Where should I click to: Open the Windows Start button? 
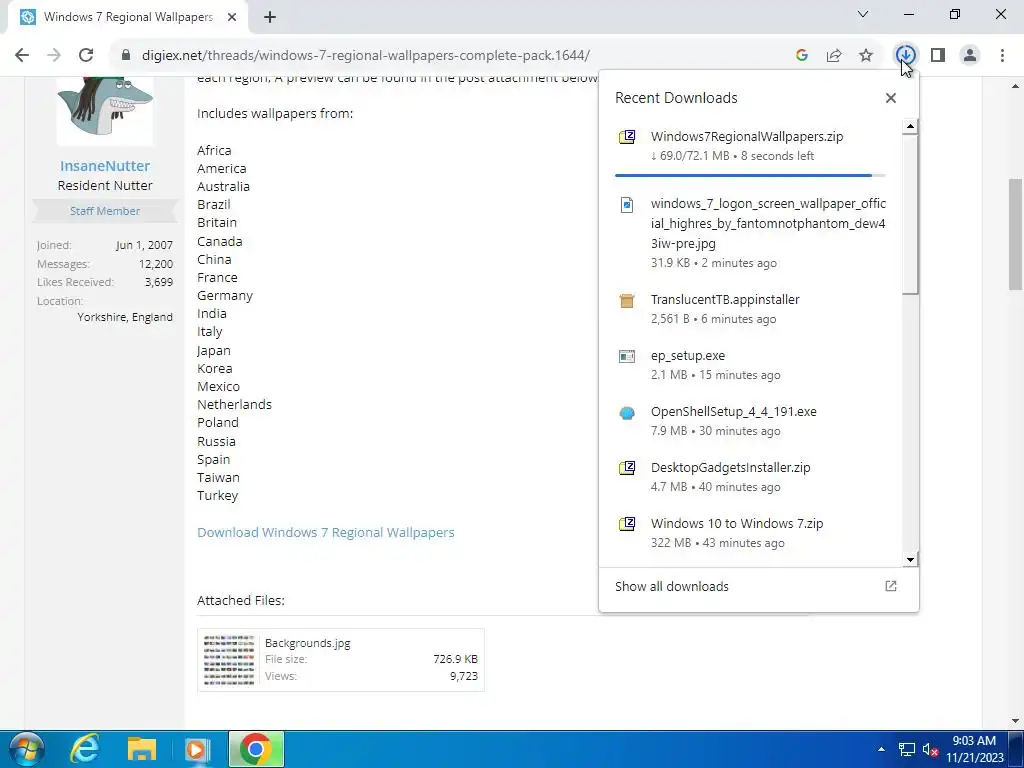click(25, 750)
